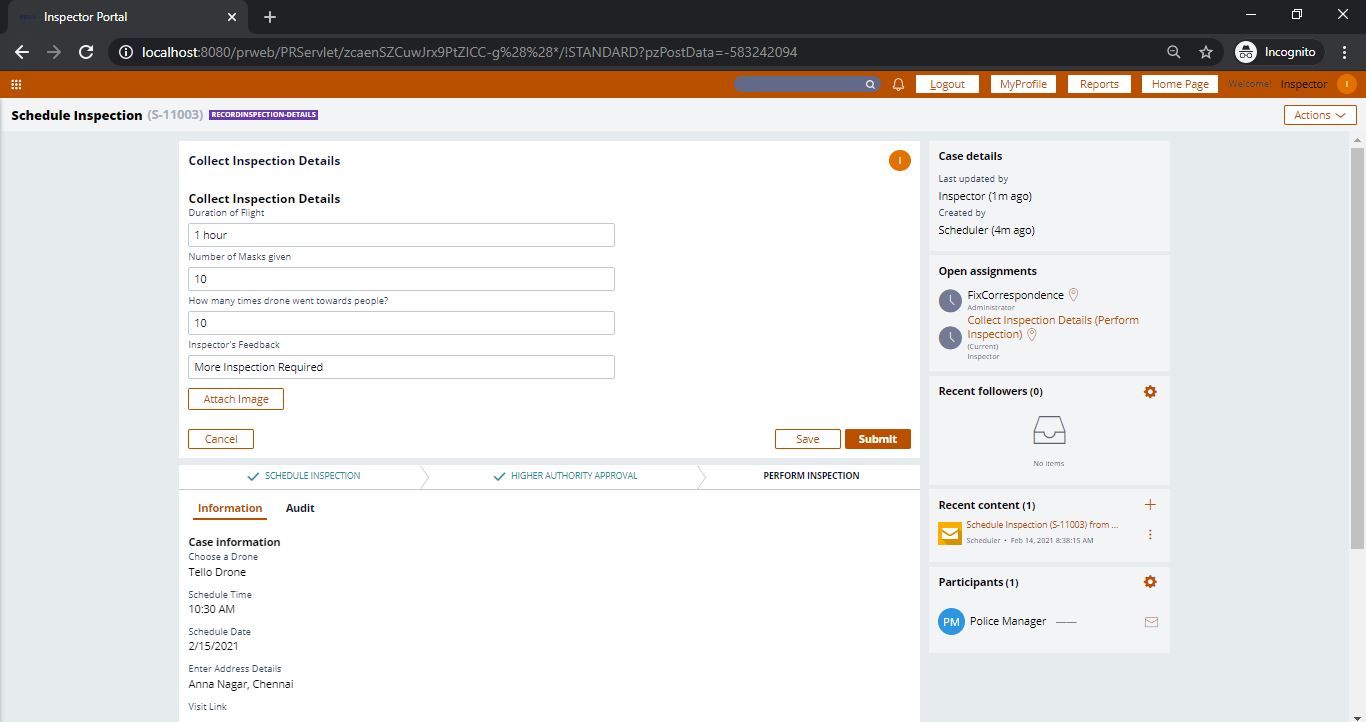The width and height of the screenshot is (1366, 722).
Task: Switch to the Audit tab
Action: pyautogui.click(x=300, y=508)
